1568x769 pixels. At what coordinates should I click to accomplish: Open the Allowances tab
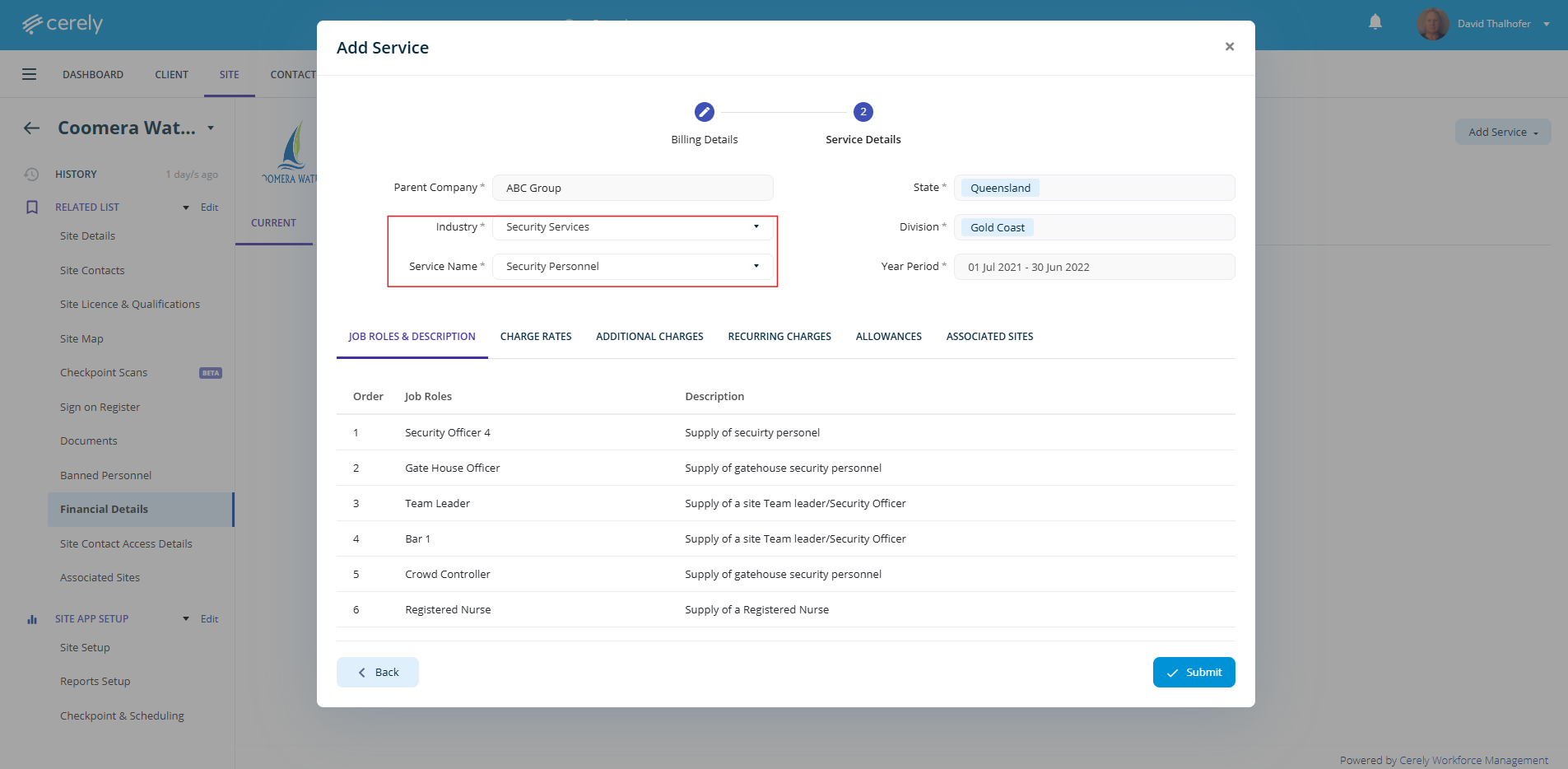[x=888, y=337]
